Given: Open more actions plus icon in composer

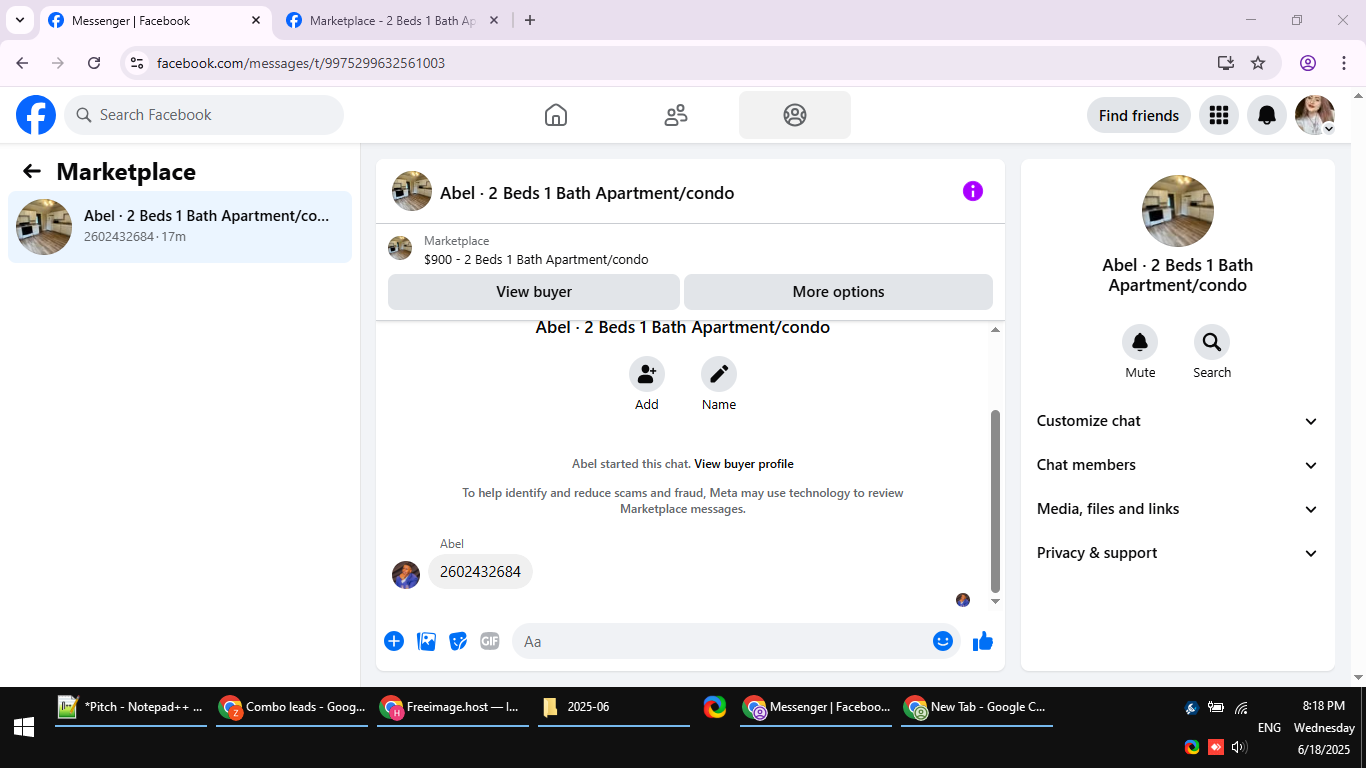Looking at the screenshot, I should (x=394, y=641).
